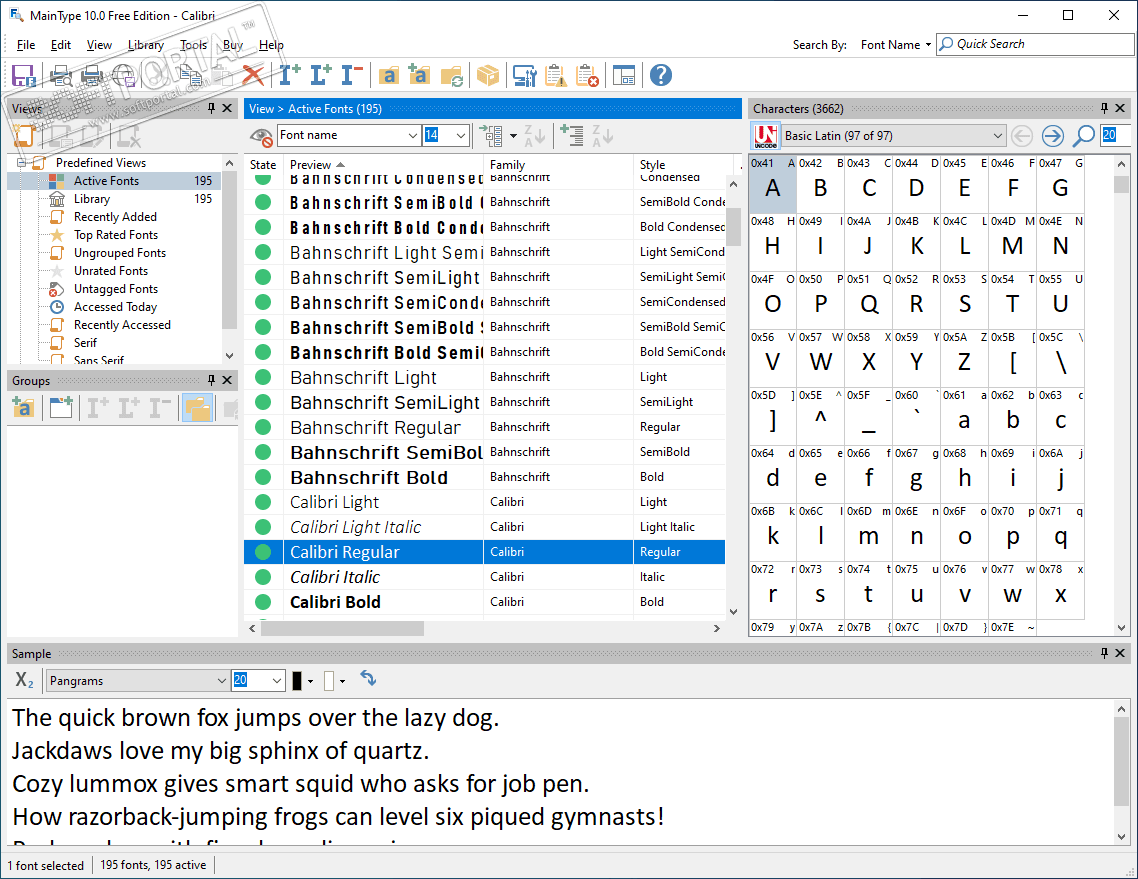This screenshot has width=1138, height=879.
Task: Click the black text color swatch
Action: 297,681
